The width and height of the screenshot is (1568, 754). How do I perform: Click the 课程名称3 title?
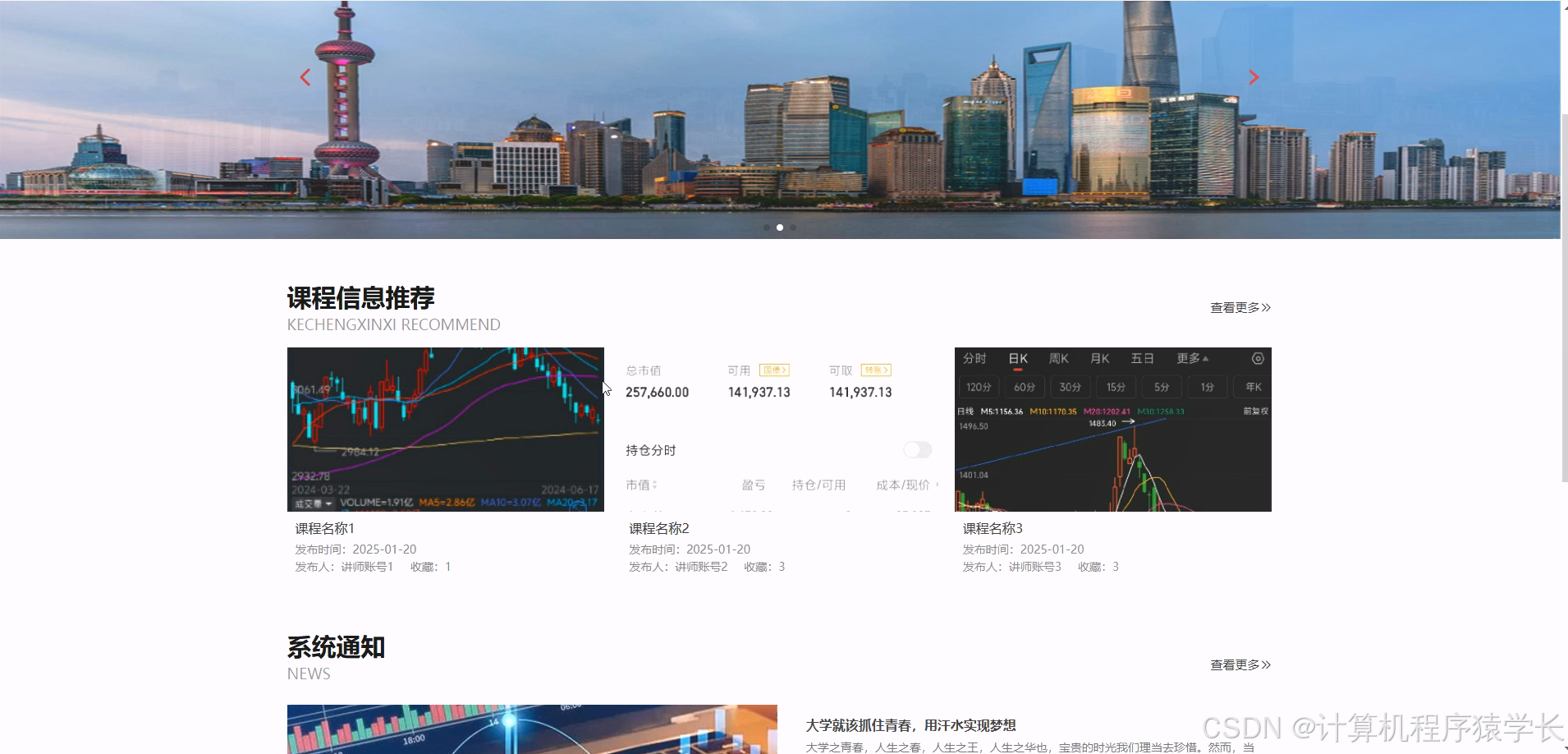tap(993, 528)
